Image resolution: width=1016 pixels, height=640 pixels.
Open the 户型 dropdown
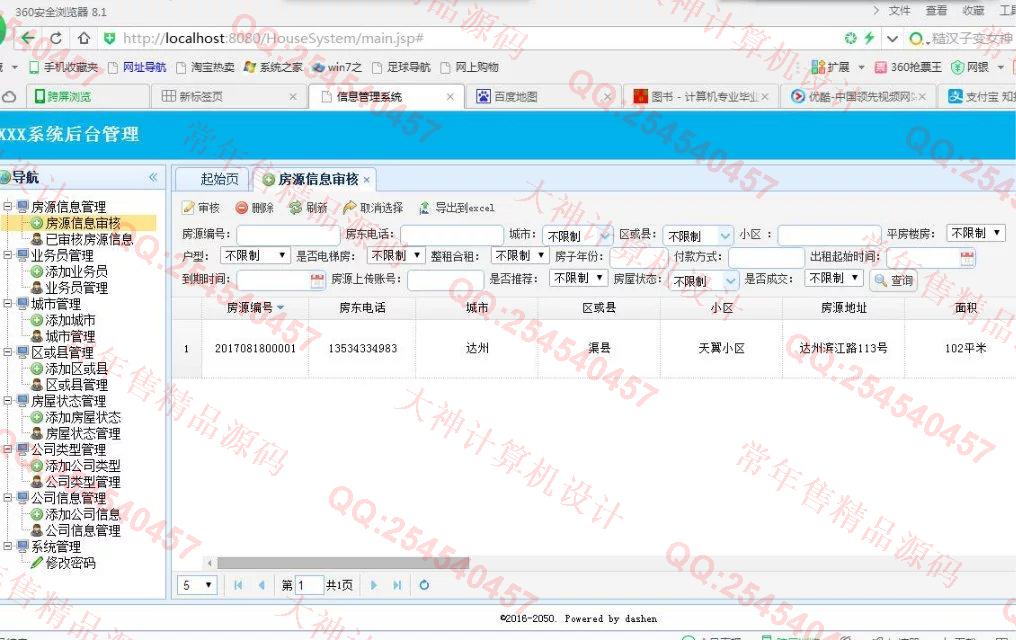pyautogui.click(x=255, y=256)
